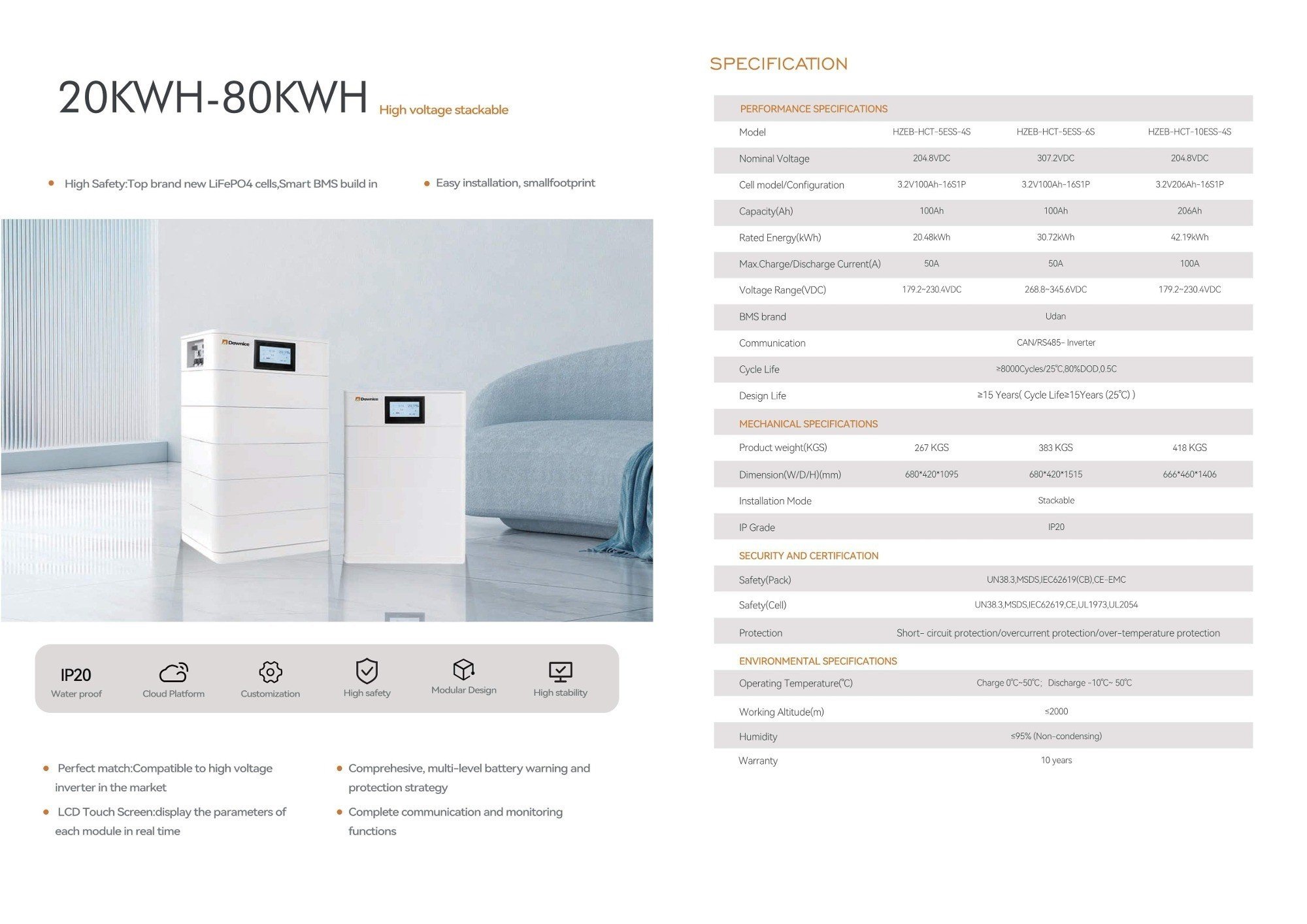Click the "LCD Touch Screen" feature bullet
This screenshot has height=924, width=1307.
coord(171,821)
